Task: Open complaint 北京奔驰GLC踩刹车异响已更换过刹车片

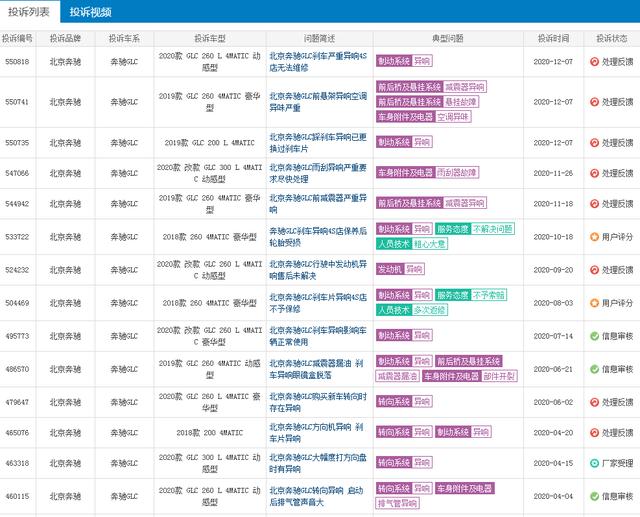Action: 318,143
